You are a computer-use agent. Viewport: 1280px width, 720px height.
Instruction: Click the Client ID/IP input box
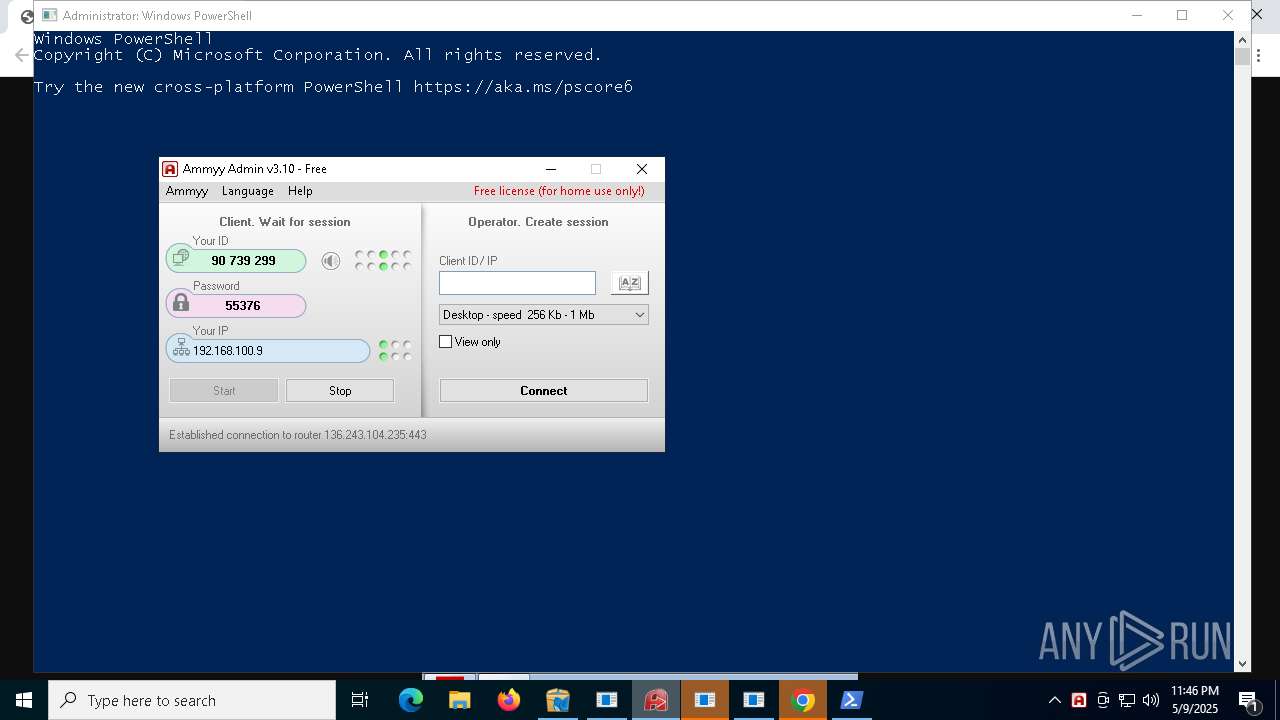[517, 283]
